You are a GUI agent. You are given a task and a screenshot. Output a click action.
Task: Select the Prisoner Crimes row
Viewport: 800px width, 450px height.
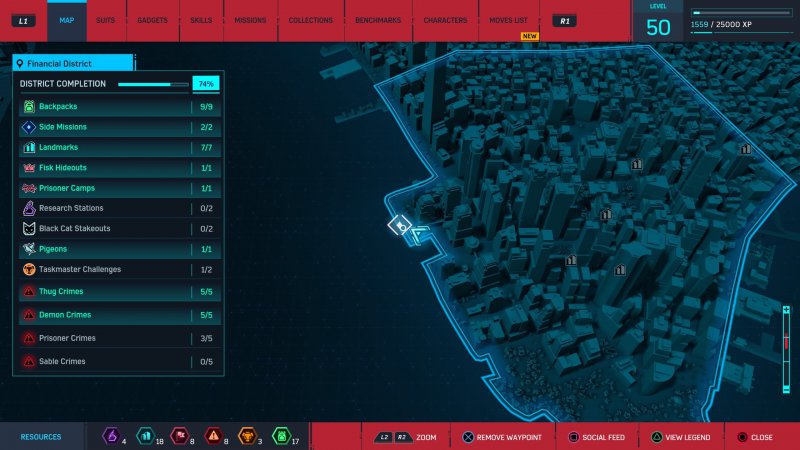(116, 338)
